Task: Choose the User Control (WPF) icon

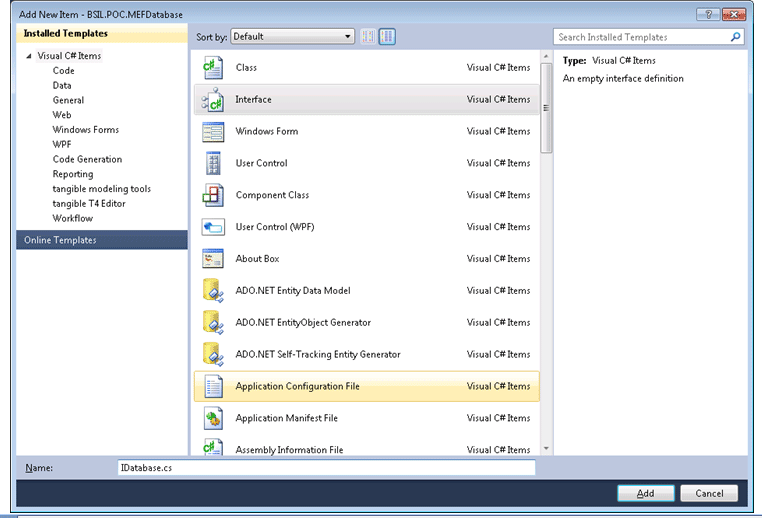Action: [213, 227]
